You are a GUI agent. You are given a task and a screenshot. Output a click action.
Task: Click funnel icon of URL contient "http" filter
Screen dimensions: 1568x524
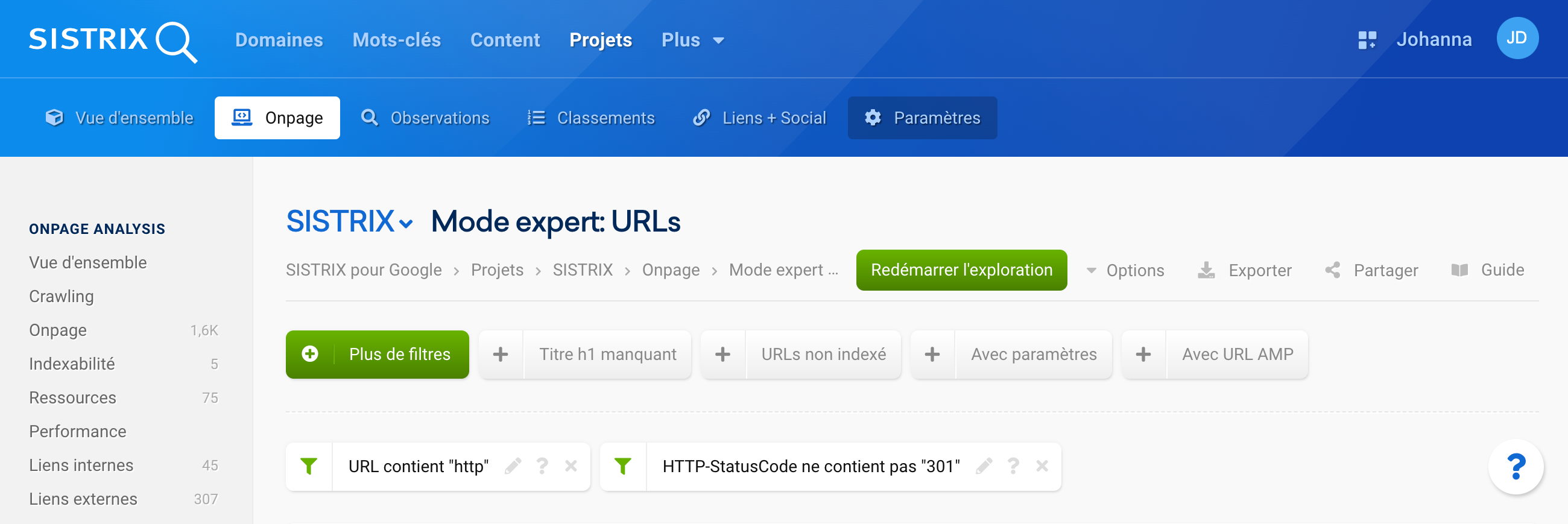[309, 466]
